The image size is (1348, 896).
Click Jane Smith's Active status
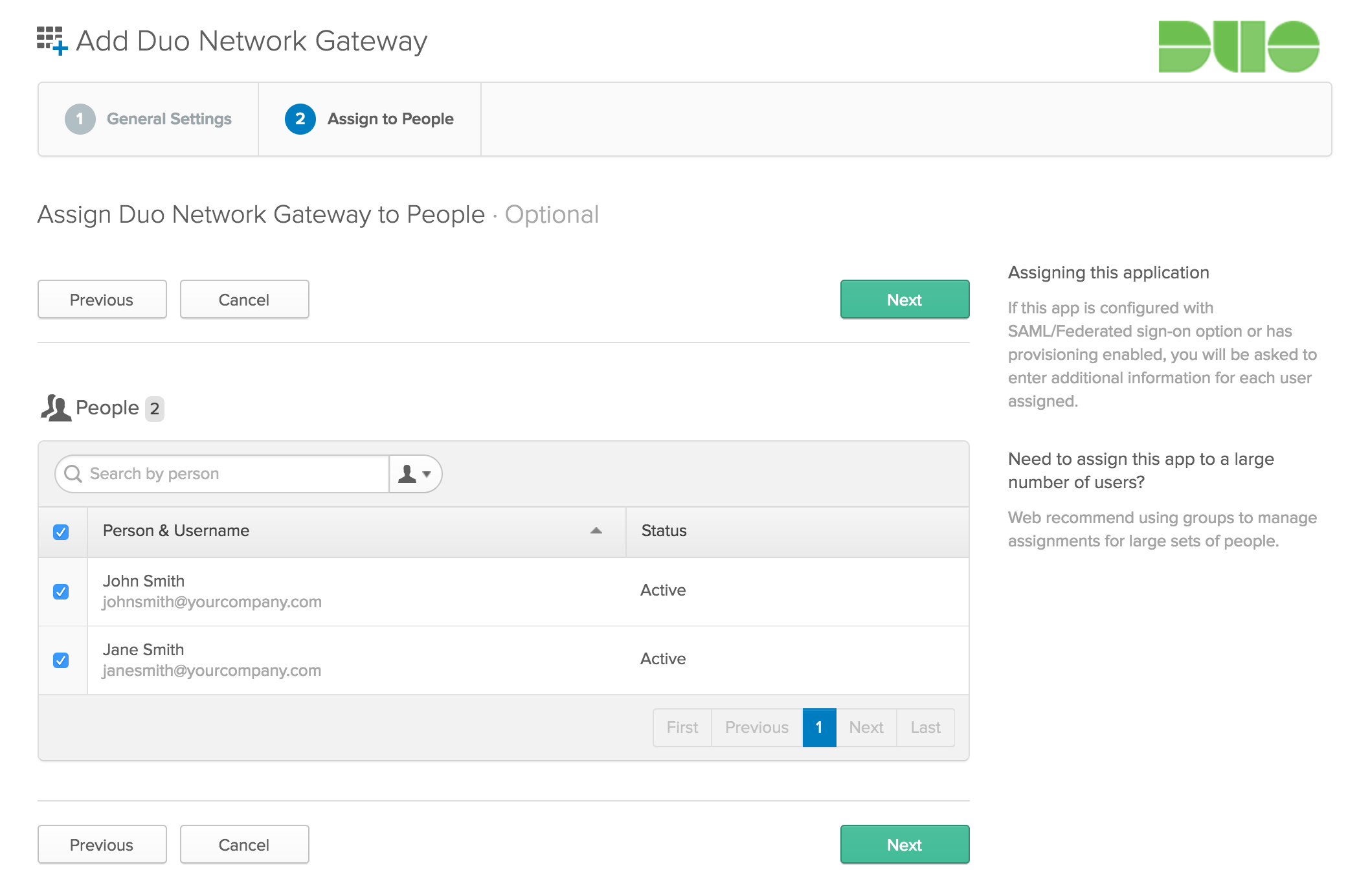(x=663, y=659)
